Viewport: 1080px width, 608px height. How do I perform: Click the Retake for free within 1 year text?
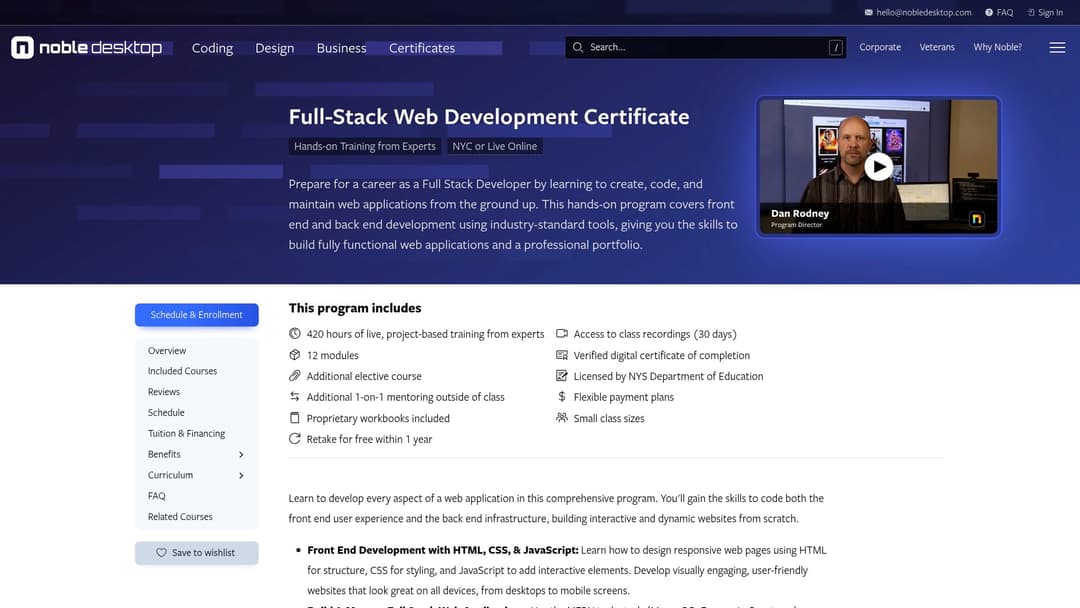[x=369, y=439]
